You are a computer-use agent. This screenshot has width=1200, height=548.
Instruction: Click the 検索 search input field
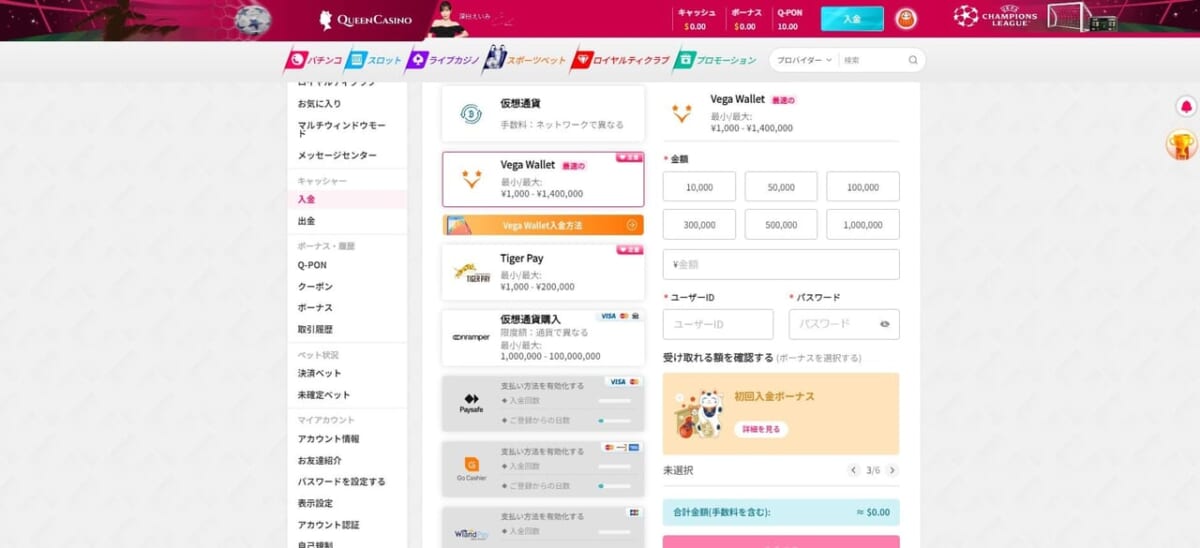(873, 60)
